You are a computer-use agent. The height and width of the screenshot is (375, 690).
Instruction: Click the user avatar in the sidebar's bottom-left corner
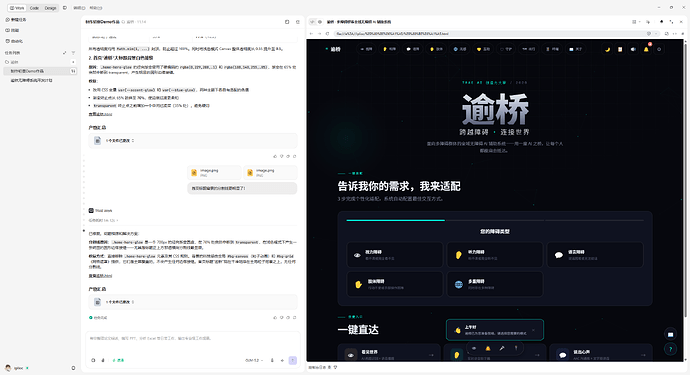pos(8,368)
